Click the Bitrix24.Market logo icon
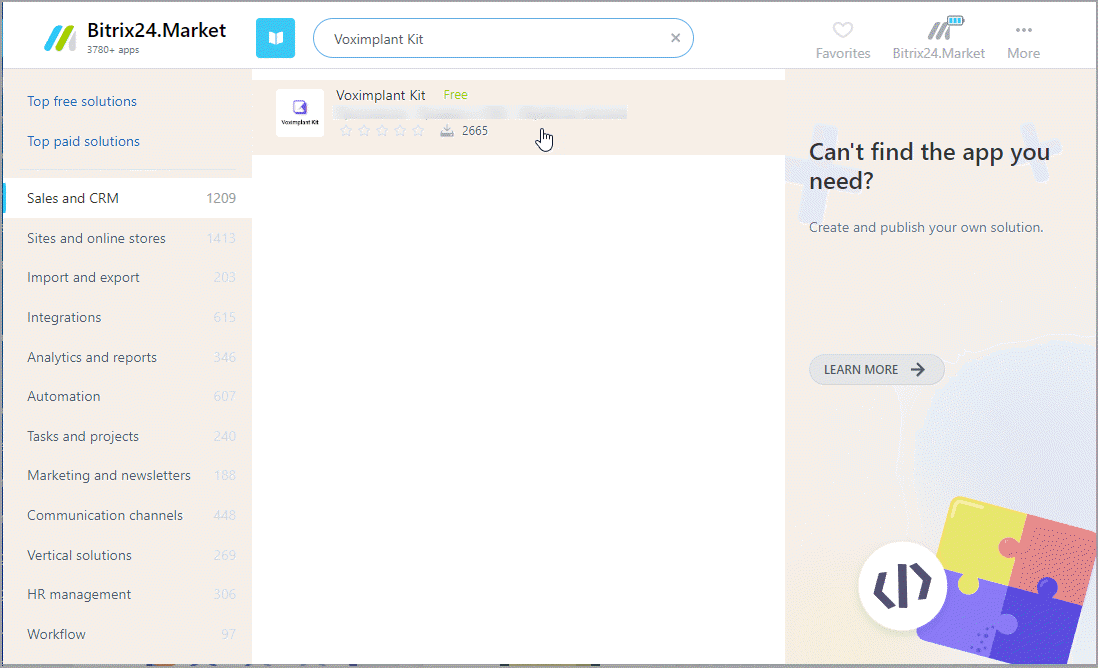Viewport: 1098px width, 668px height. 60,39
